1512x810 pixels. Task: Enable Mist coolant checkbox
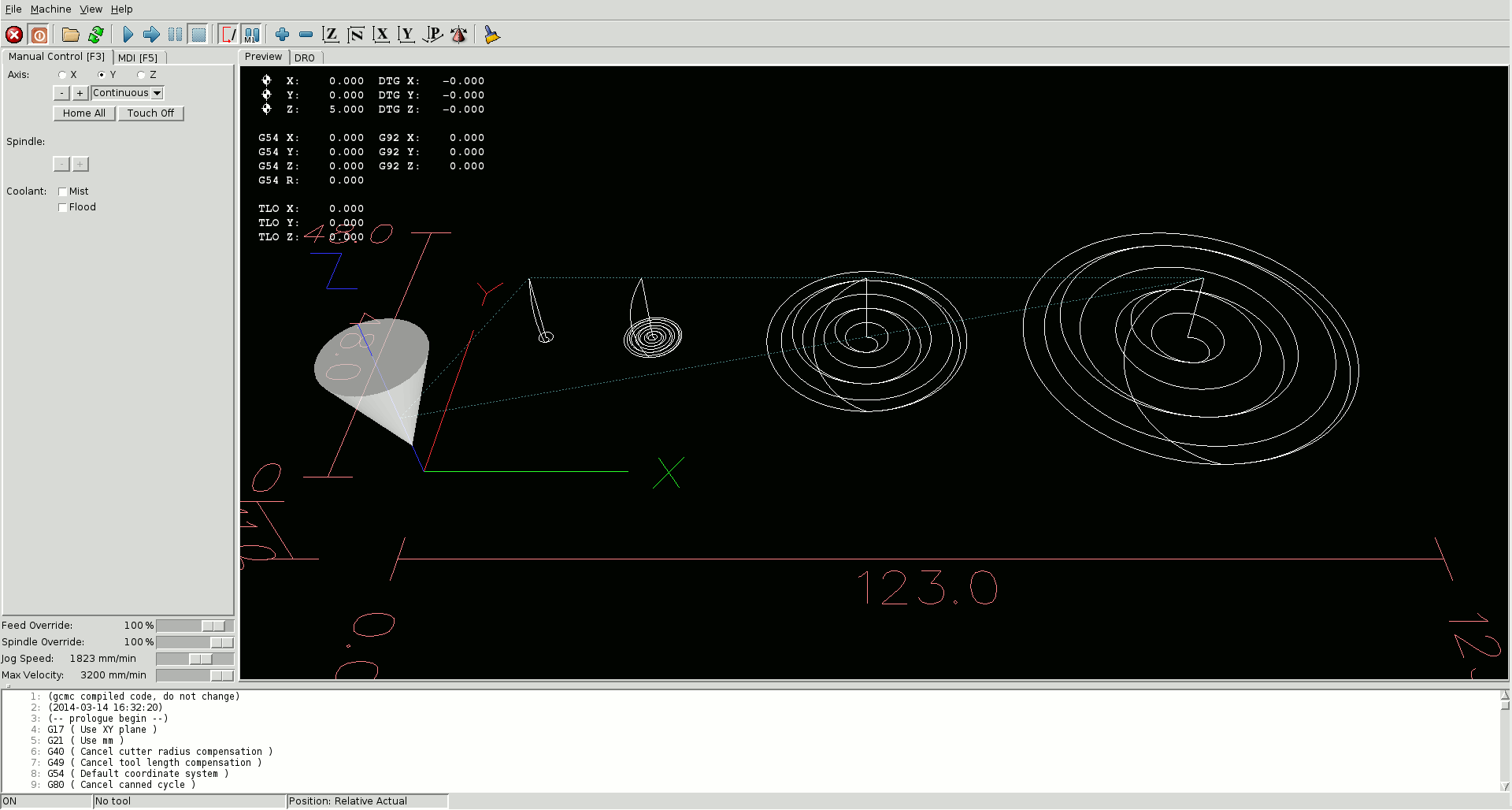62,191
